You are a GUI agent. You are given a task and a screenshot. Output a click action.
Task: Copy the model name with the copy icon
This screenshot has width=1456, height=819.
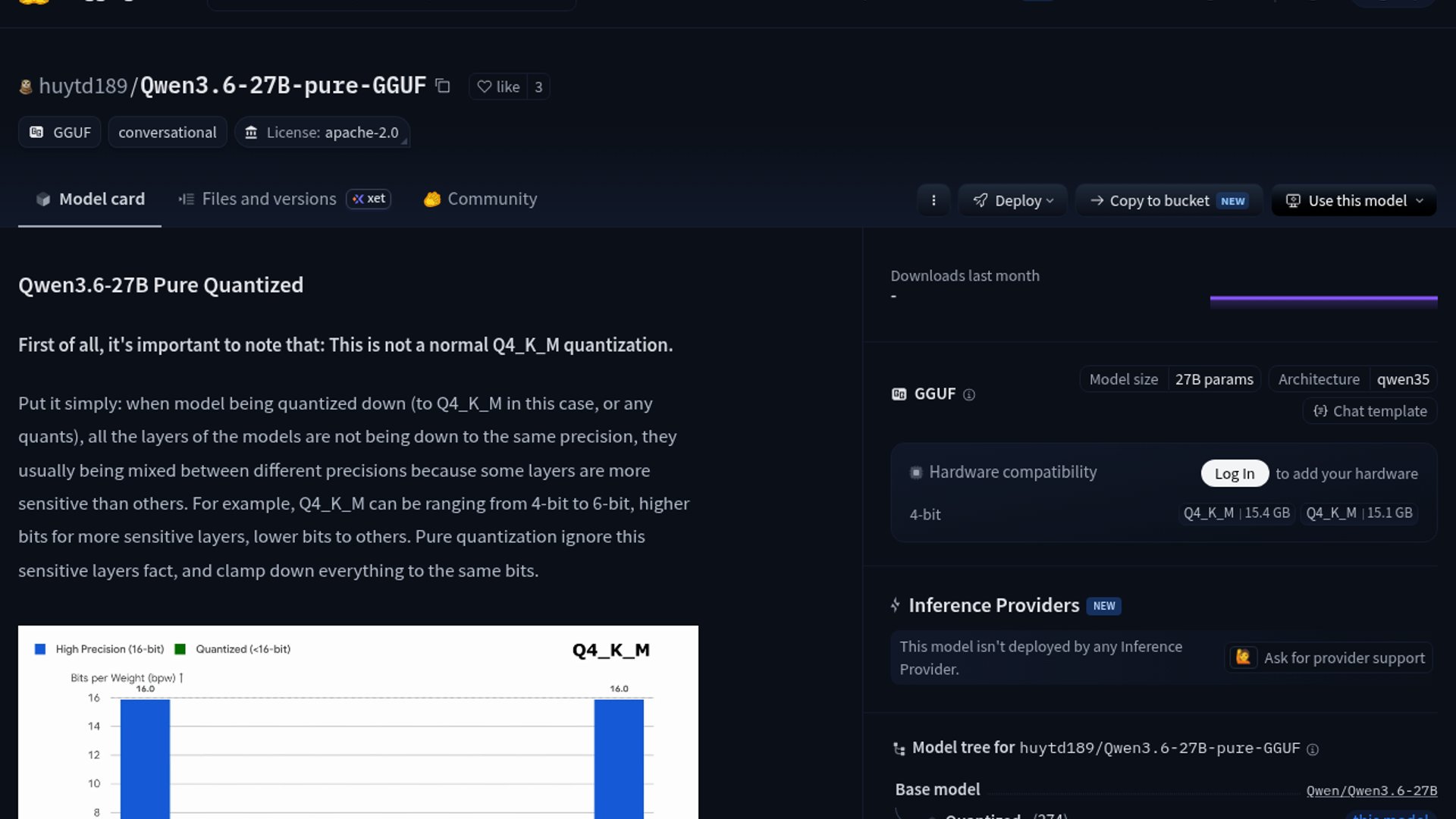coord(443,86)
